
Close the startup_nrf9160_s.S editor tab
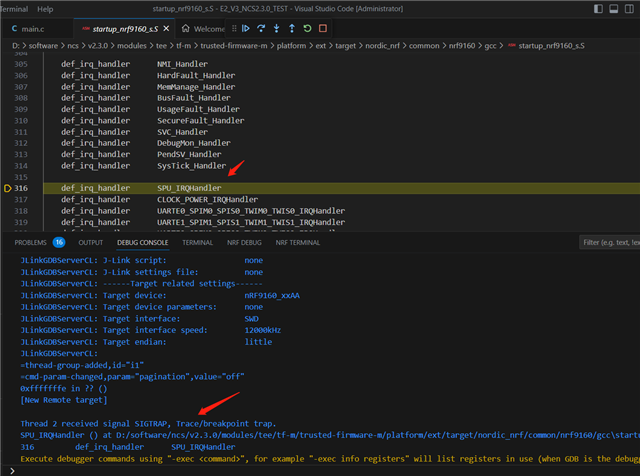click(168, 29)
